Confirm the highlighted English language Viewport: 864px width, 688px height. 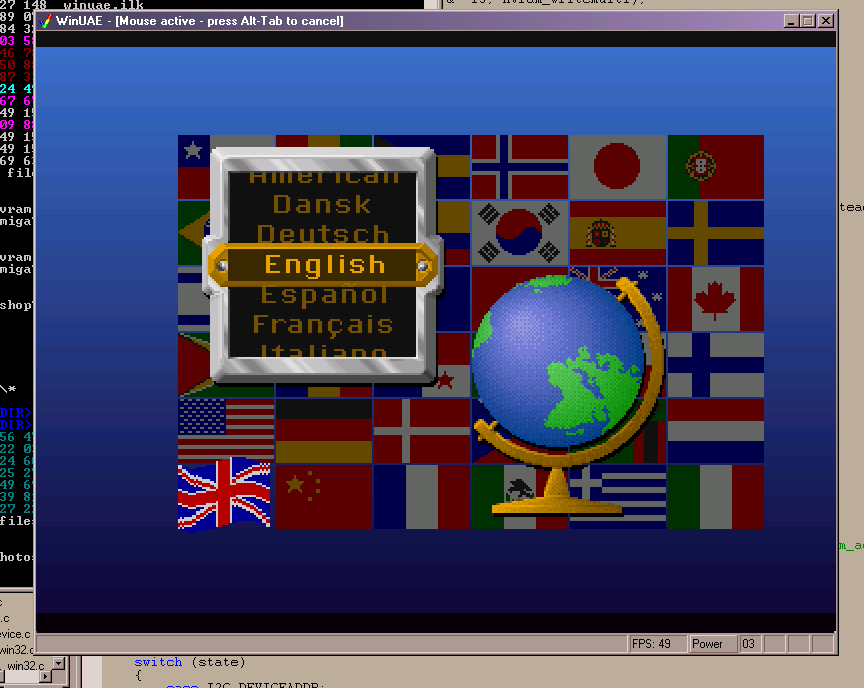pyautogui.click(x=325, y=265)
